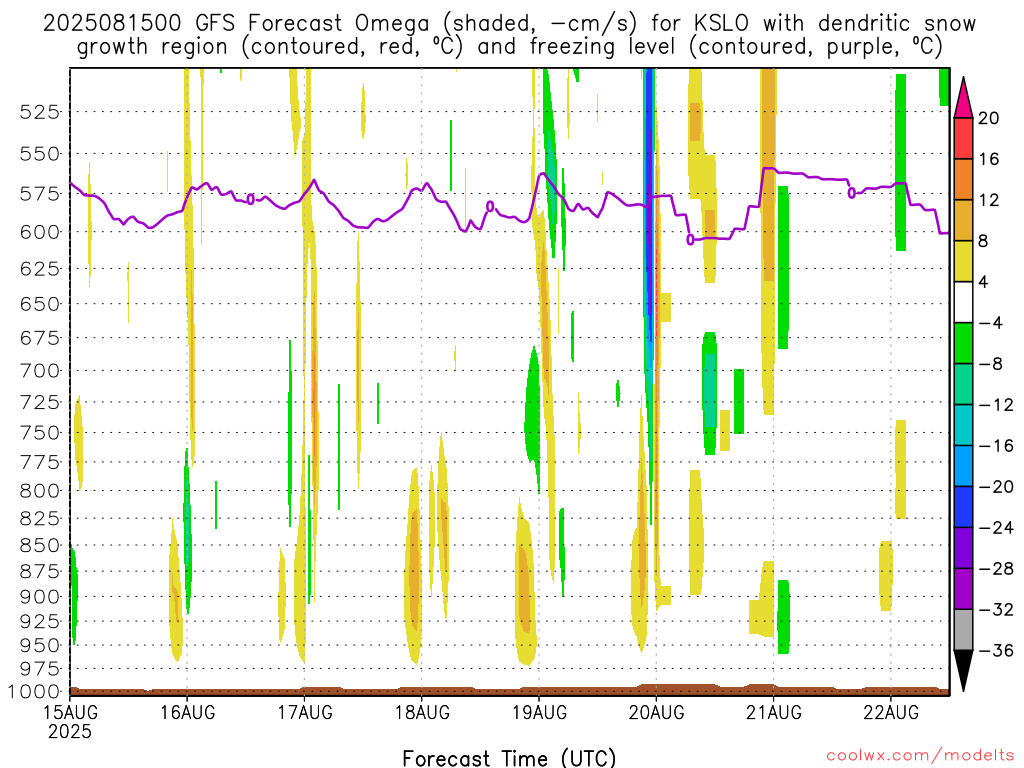
Task: Click the 550 pressure level label
Action: point(39,154)
